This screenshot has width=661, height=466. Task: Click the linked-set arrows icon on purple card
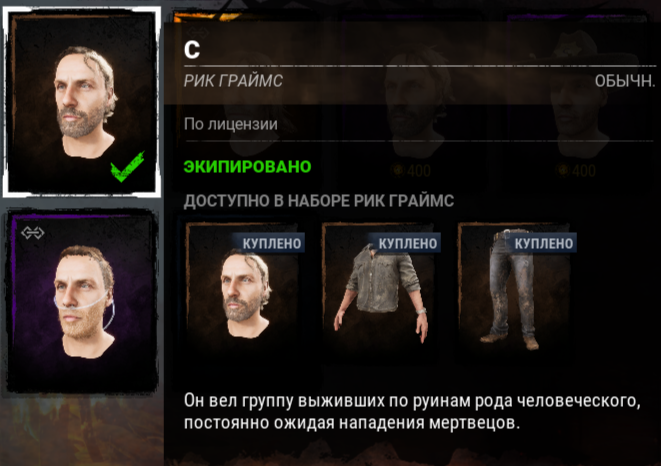pyautogui.click(x=32, y=232)
